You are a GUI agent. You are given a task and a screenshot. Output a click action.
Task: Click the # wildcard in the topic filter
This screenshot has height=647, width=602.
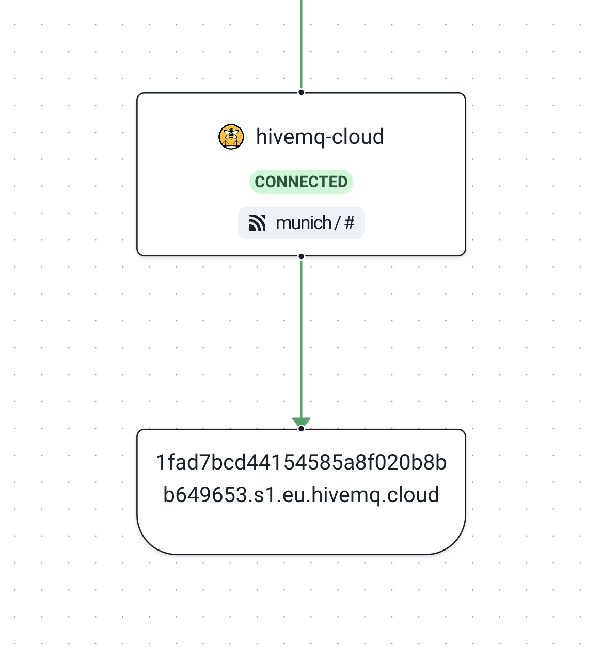click(x=349, y=223)
